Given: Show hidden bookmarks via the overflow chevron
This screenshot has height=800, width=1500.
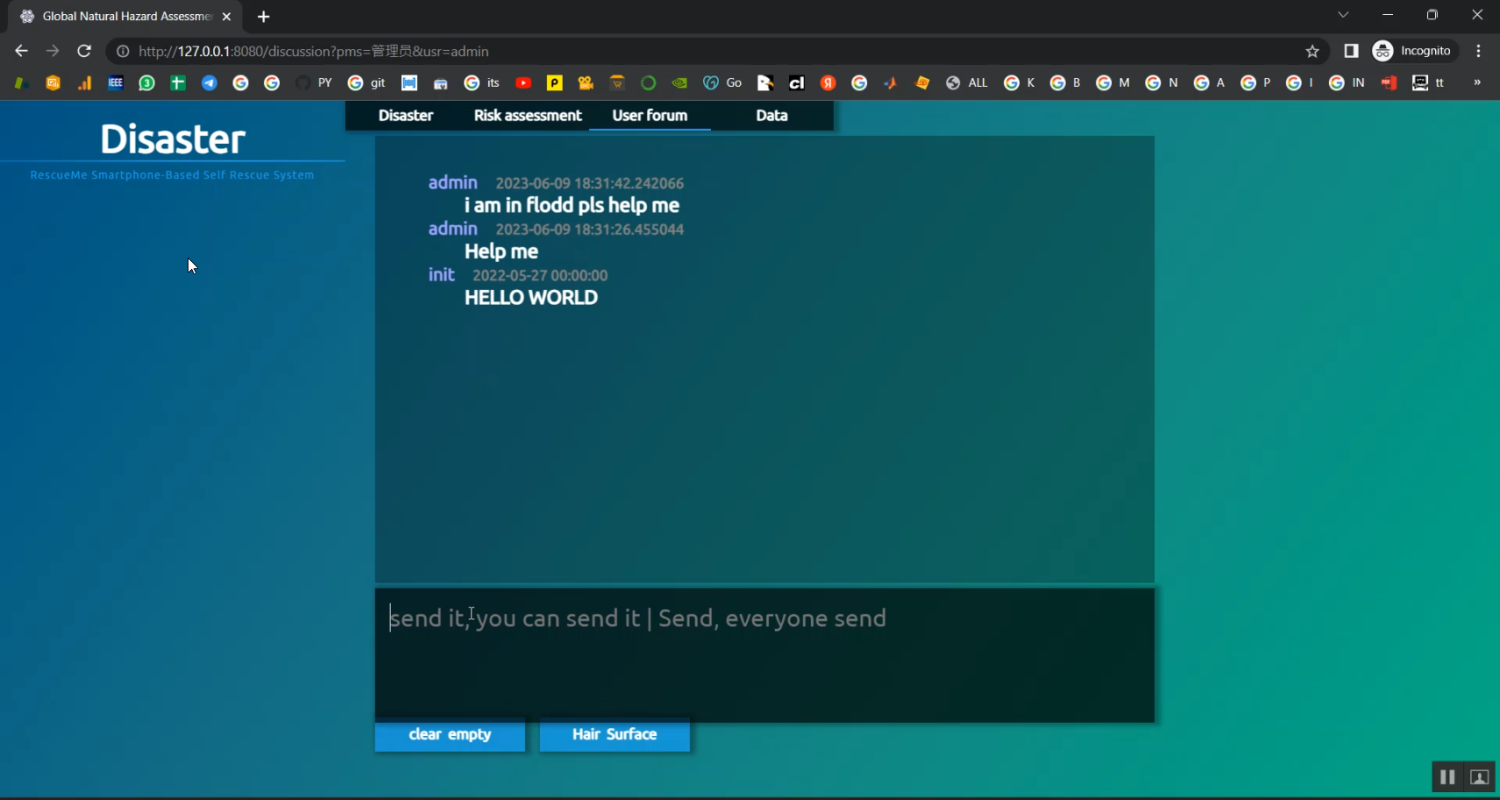Looking at the screenshot, I should (1477, 83).
